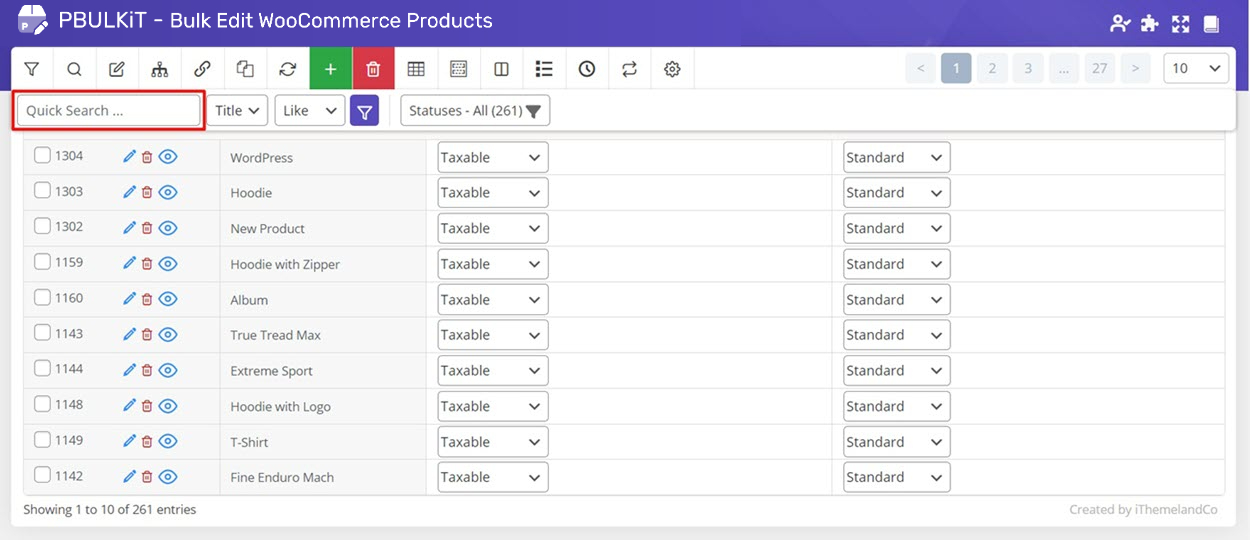1250x540 pixels.
Task: Expand the Statuses - All (261) dropdown
Action: [x=475, y=110]
